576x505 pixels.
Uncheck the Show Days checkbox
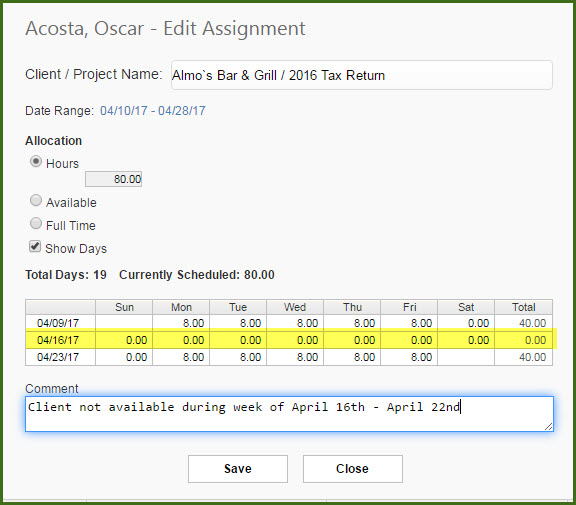(35, 246)
